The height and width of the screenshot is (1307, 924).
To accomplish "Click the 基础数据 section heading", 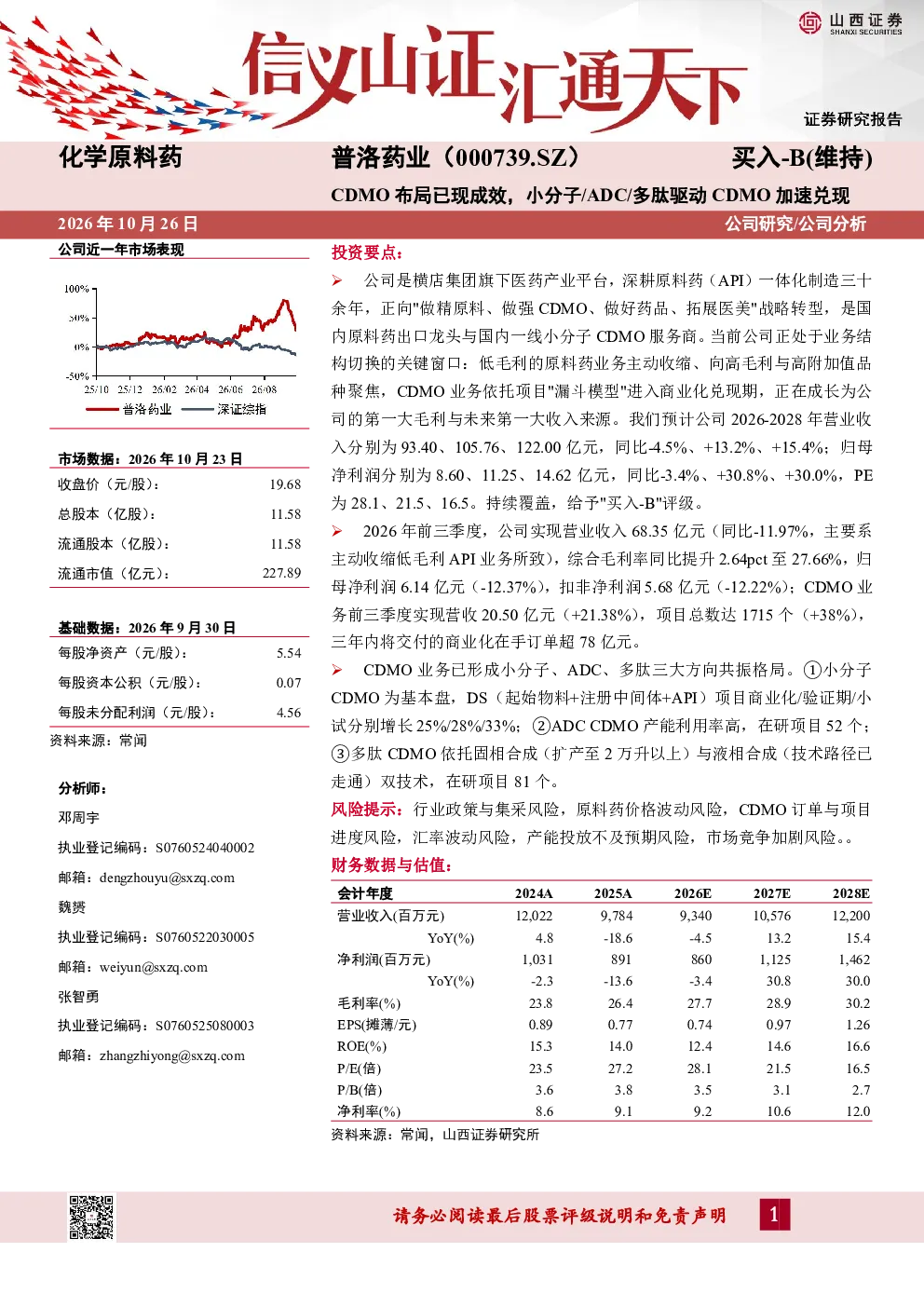I will point(147,628).
